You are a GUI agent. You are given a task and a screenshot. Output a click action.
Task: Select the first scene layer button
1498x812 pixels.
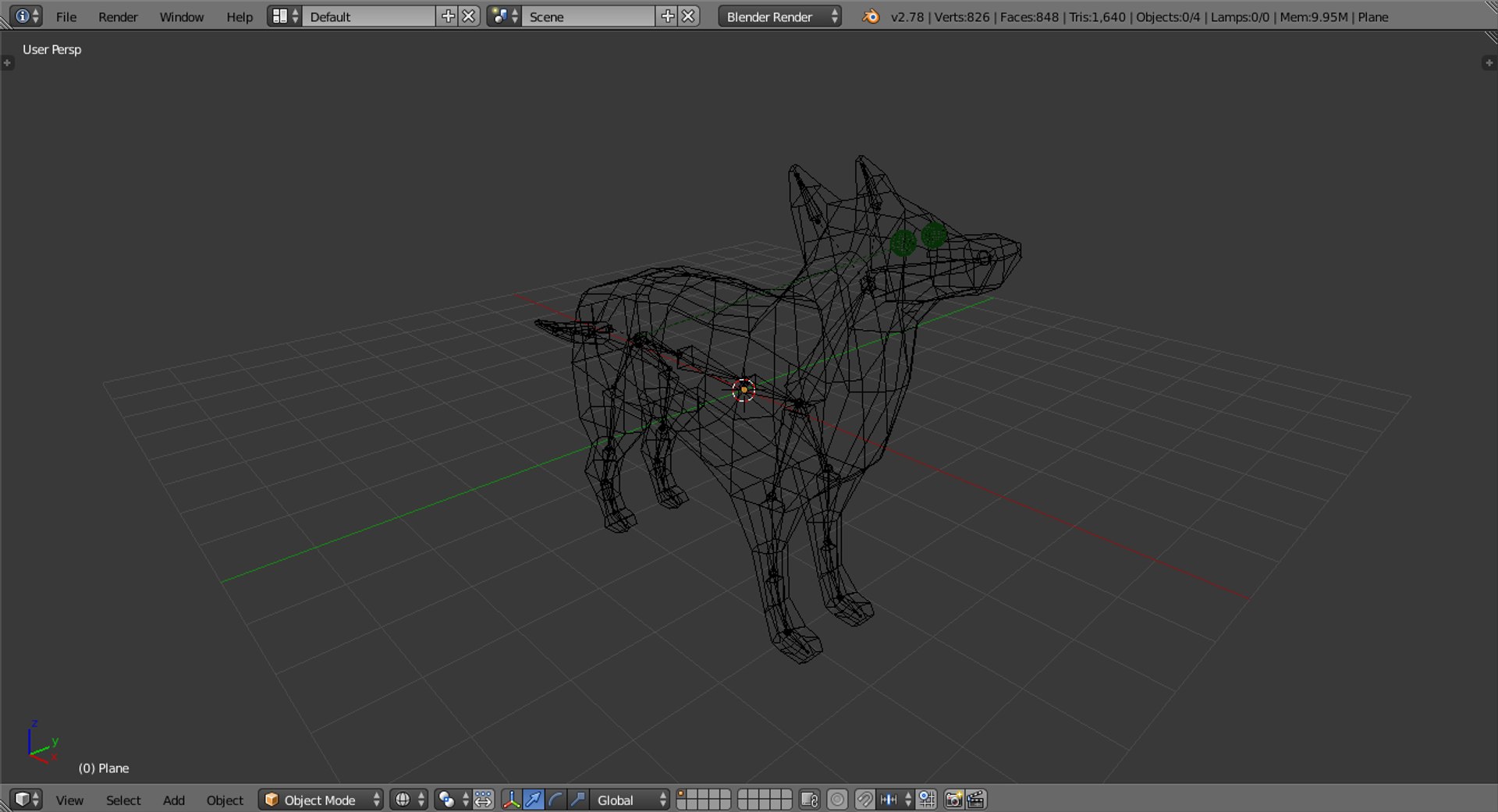[x=681, y=795]
